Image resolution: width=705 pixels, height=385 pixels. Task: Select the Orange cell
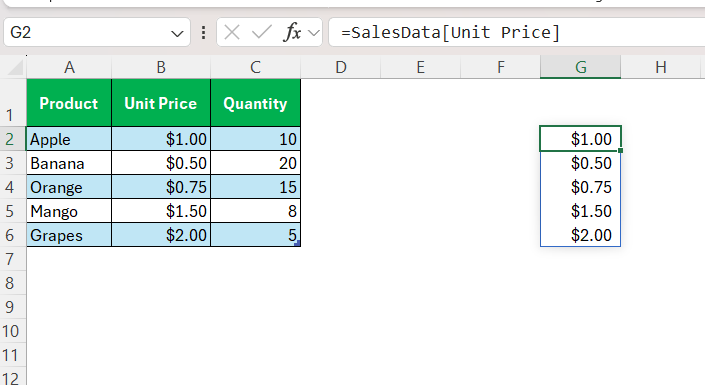click(69, 187)
